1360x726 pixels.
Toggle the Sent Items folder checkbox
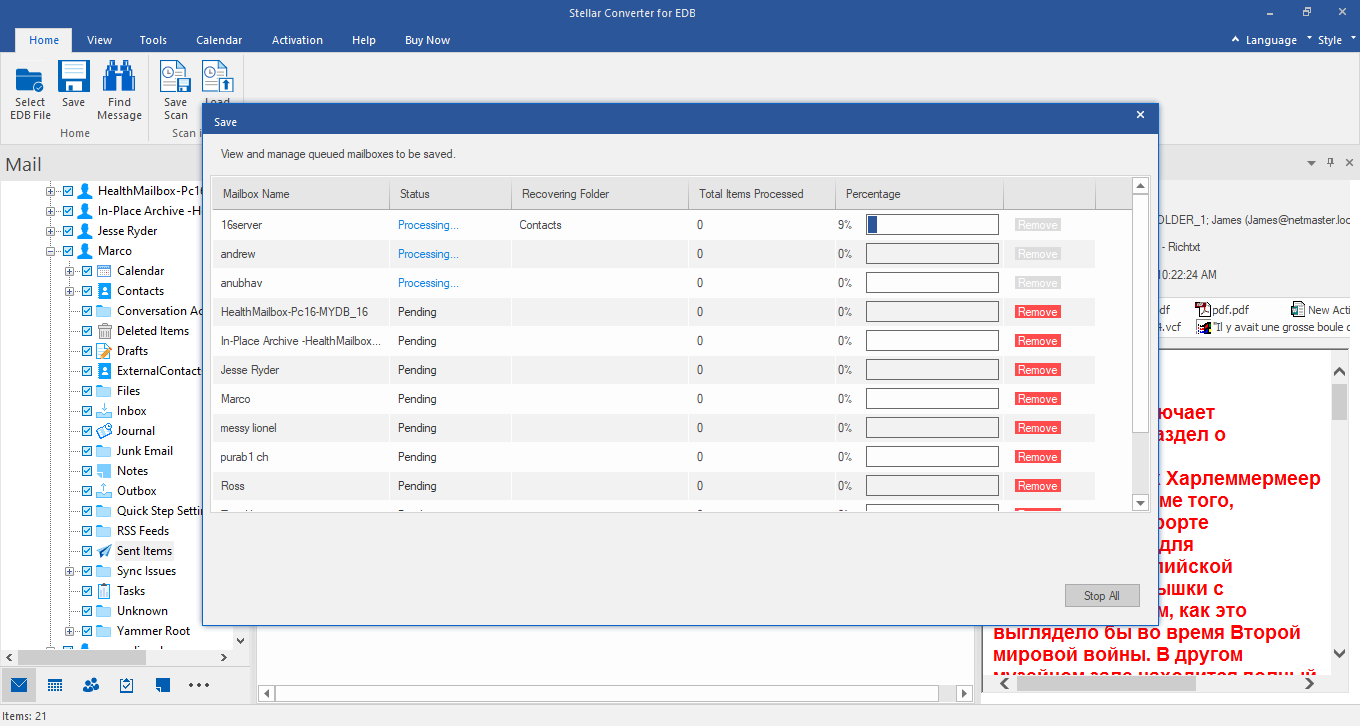click(87, 551)
